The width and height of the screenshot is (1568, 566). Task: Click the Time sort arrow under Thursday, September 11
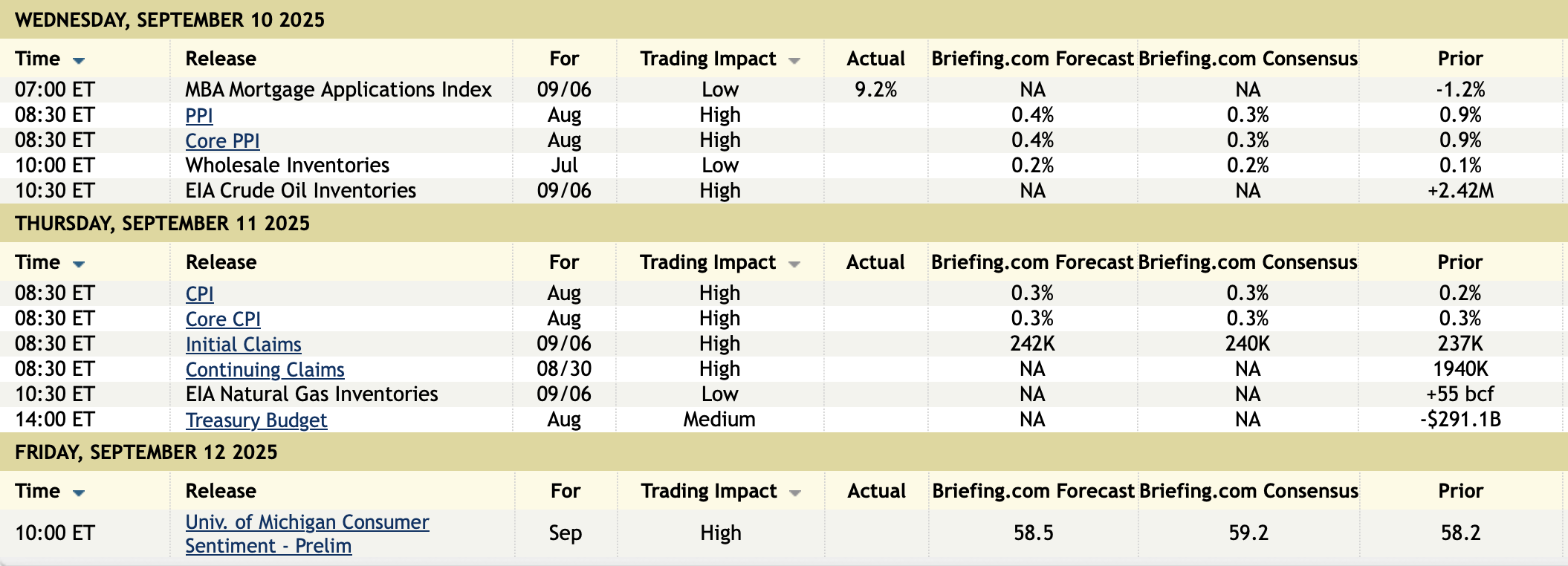[x=79, y=264]
